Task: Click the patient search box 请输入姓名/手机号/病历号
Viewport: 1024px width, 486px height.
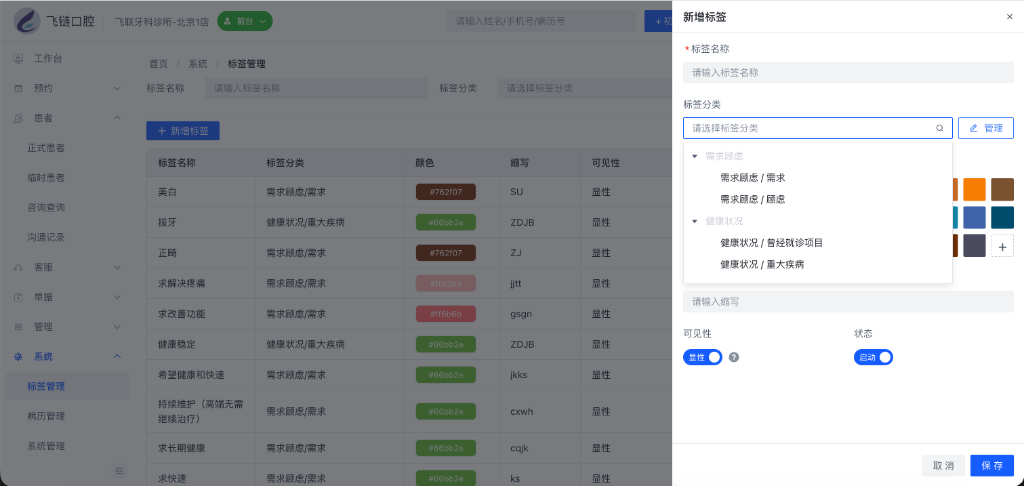Action: [x=541, y=21]
